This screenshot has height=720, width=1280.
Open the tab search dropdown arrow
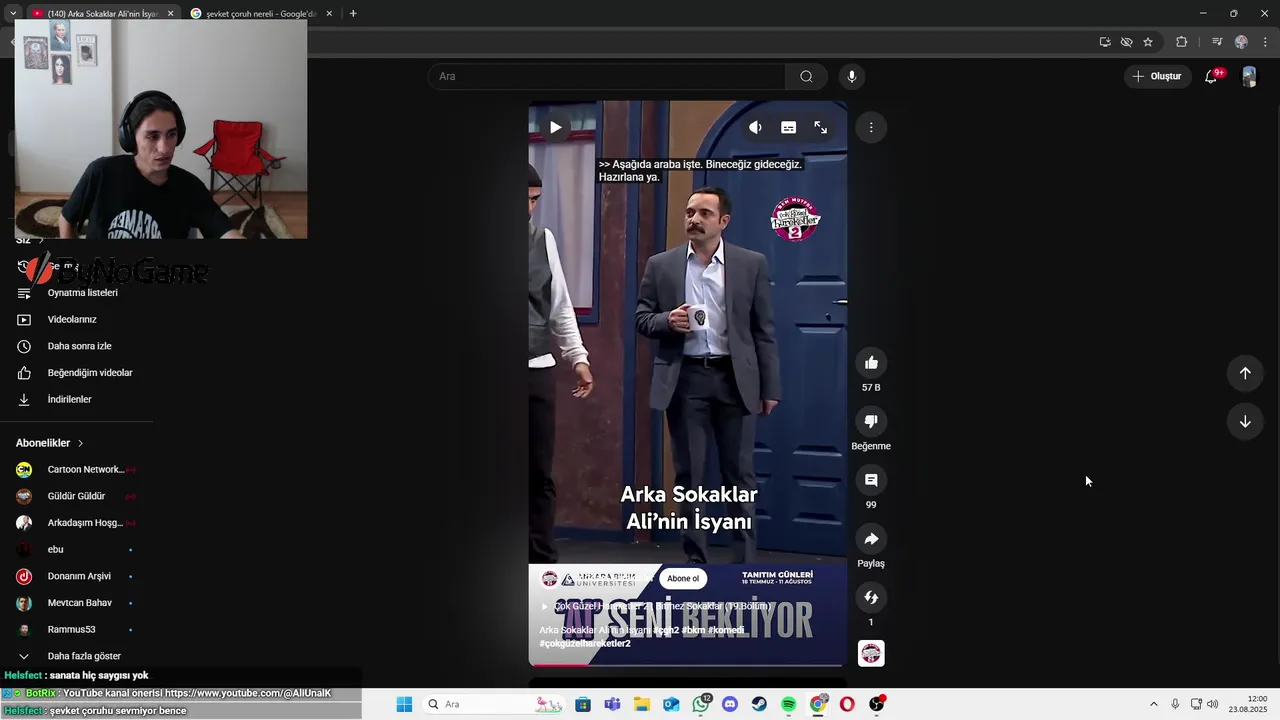pyautogui.click(x=12, y=13)
